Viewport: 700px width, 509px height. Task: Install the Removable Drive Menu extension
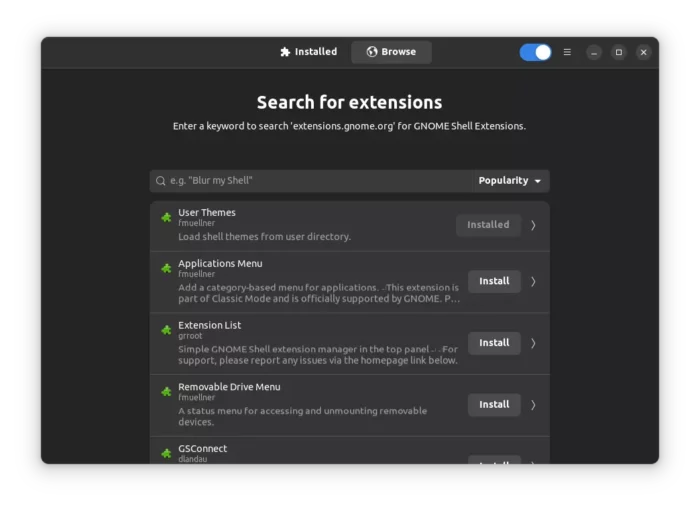point(494,405)
